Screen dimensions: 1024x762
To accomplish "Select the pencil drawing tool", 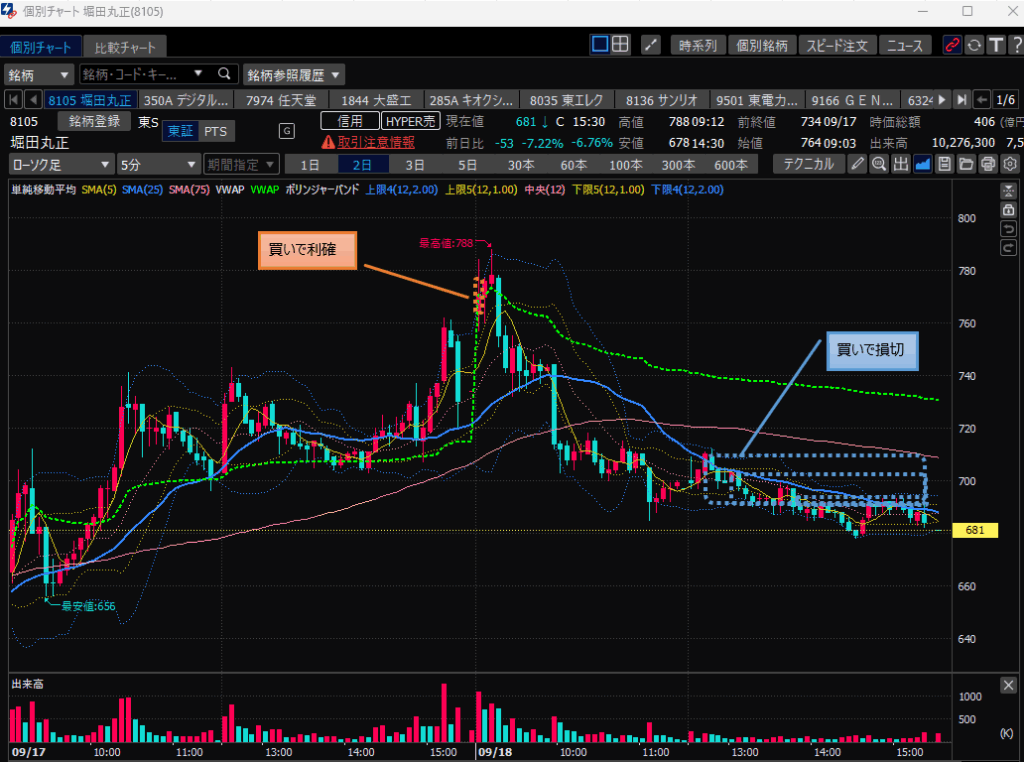I will click(858, 165).
